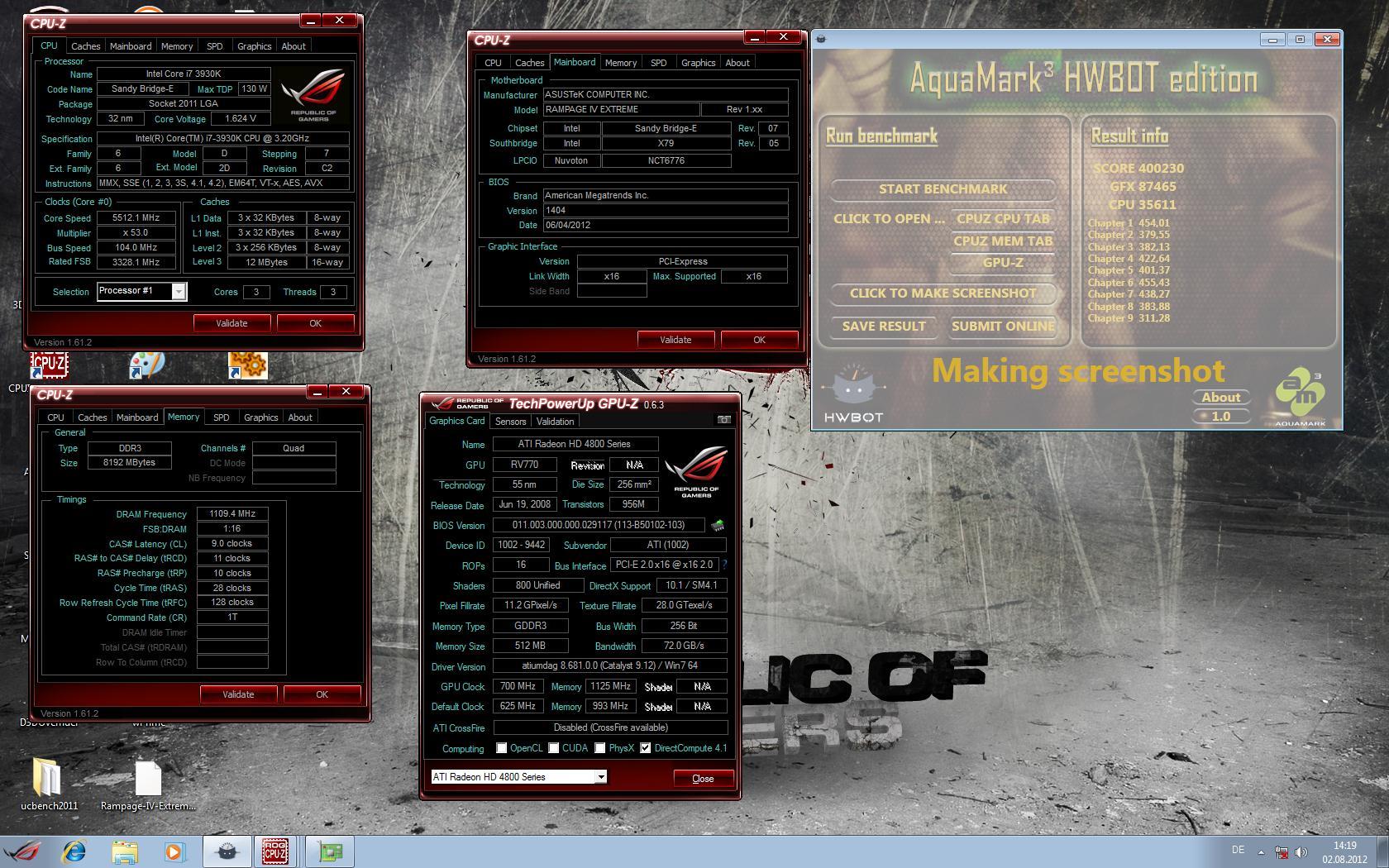1389x868 pixels.
Task: Show hidden tray icons arrow
Action: [1261, 852]
